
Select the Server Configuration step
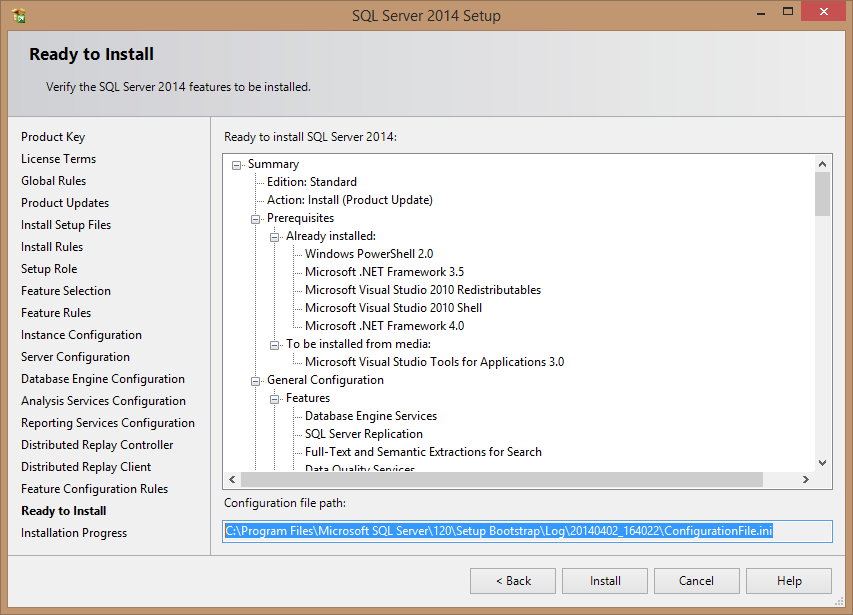[75, 357]
